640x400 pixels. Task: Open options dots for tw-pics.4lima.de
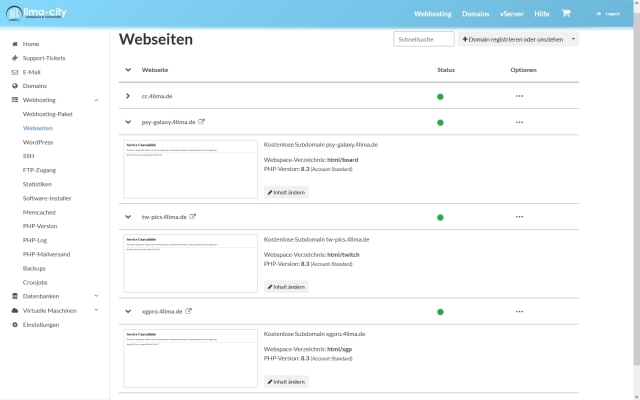(x=519, y=217)
